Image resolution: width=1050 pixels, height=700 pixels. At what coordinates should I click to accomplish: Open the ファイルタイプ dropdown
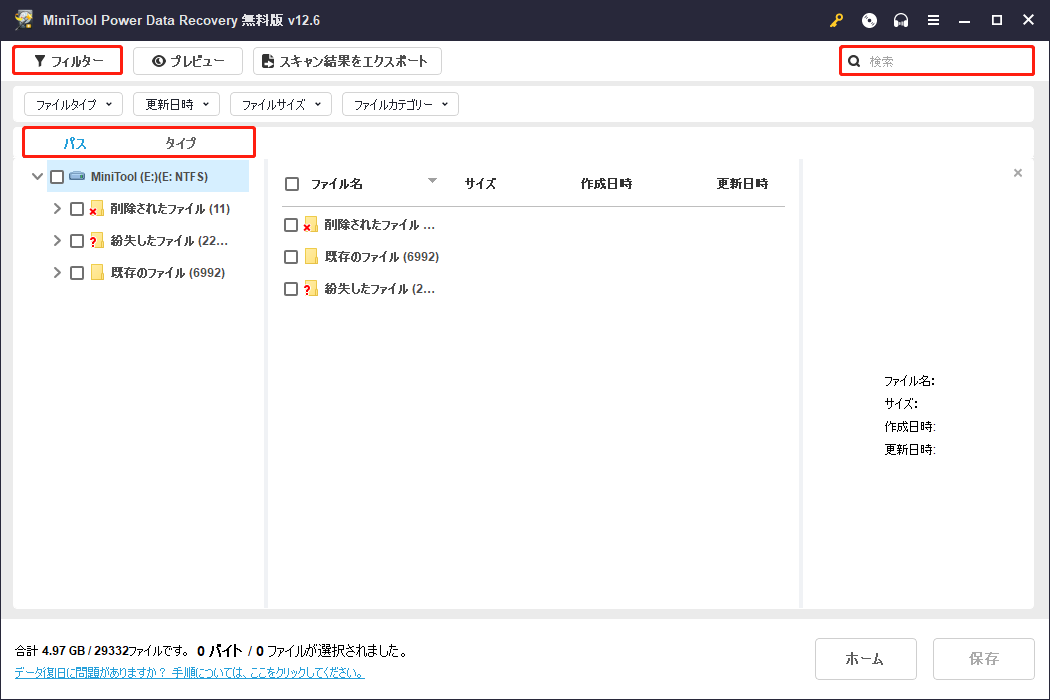(x=74, y=104)
